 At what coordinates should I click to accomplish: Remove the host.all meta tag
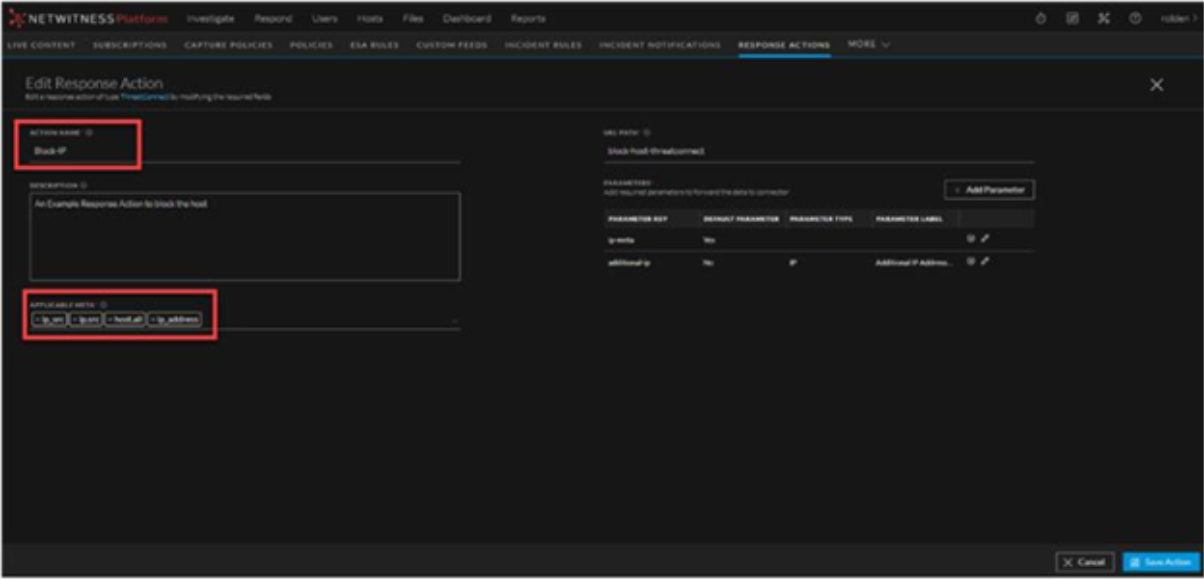(x=110, y=320)
